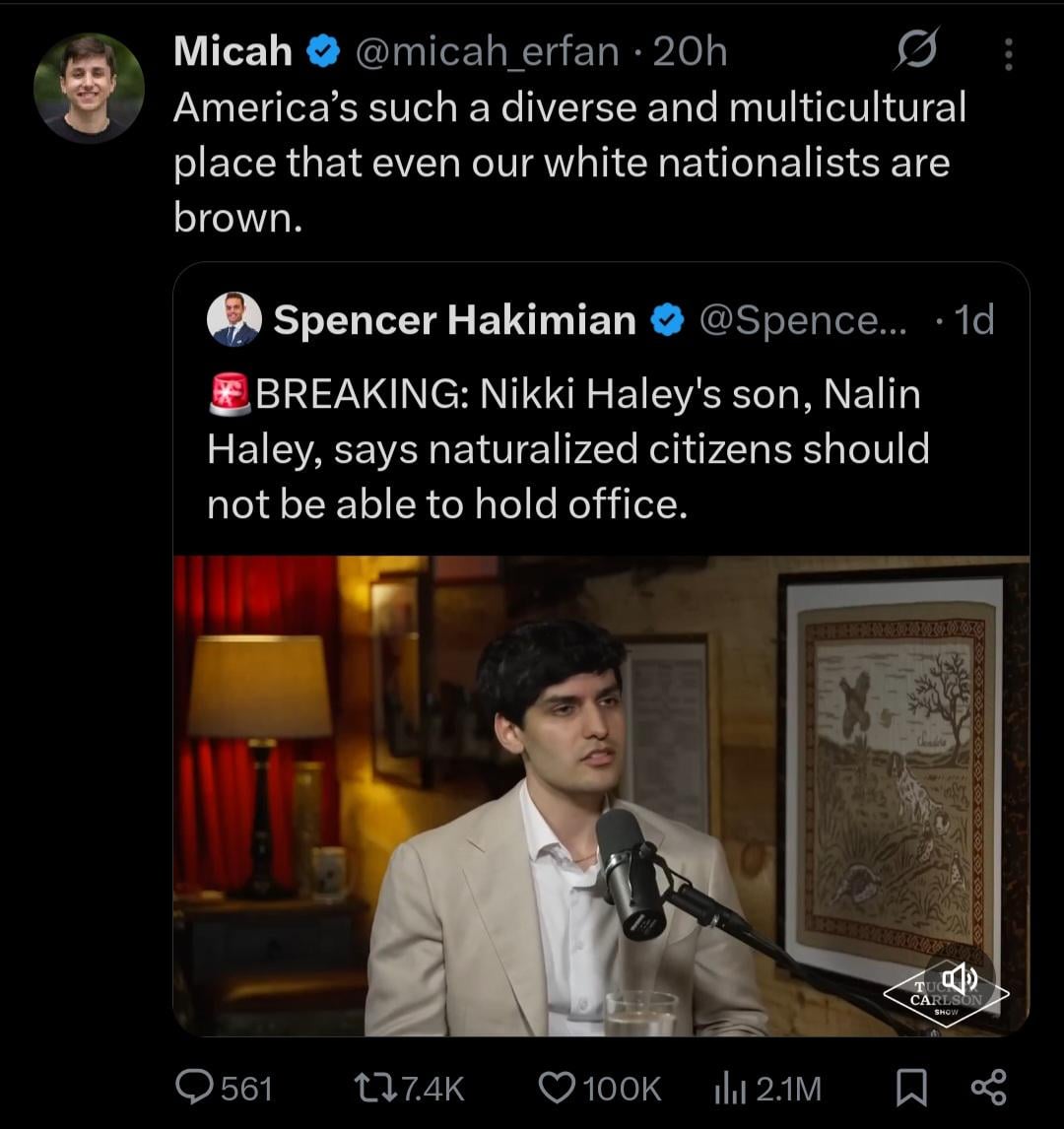The image size is (1064, 1129).
Task: Click the quoted tweet's 1d timestamp
Action: (x=973, y=320)
